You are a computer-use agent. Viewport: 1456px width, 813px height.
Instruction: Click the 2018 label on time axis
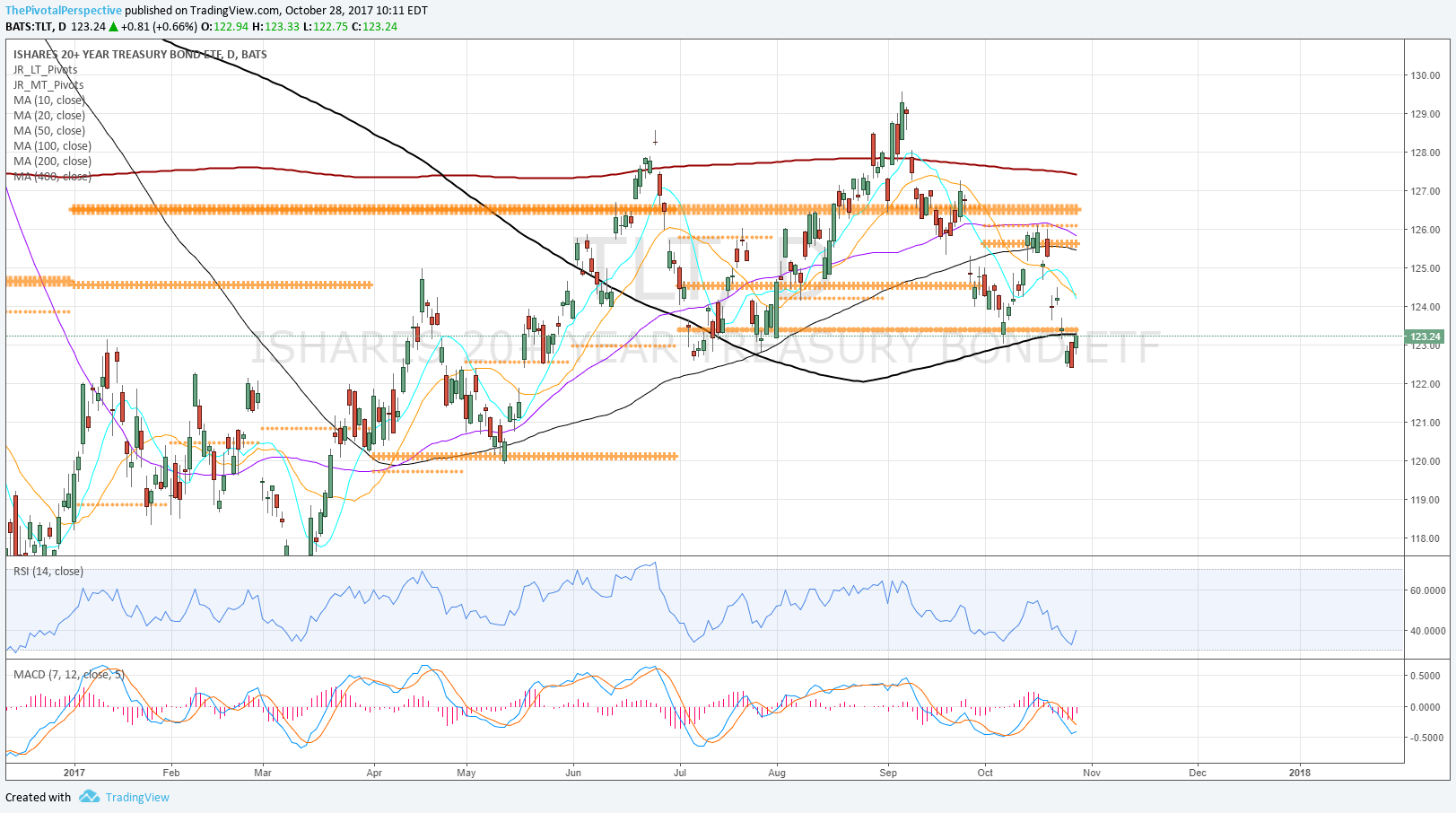[1299, 773]
